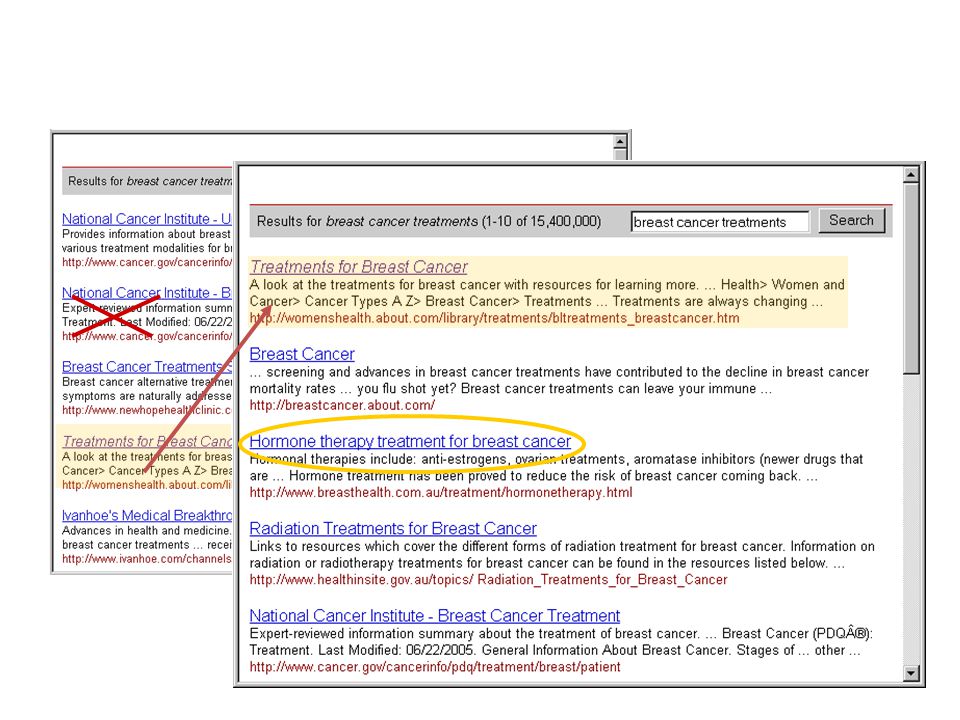This screenshot has height=720, width=960.
Task: Open the Breast Cancer result link
Action: point(302,354)
